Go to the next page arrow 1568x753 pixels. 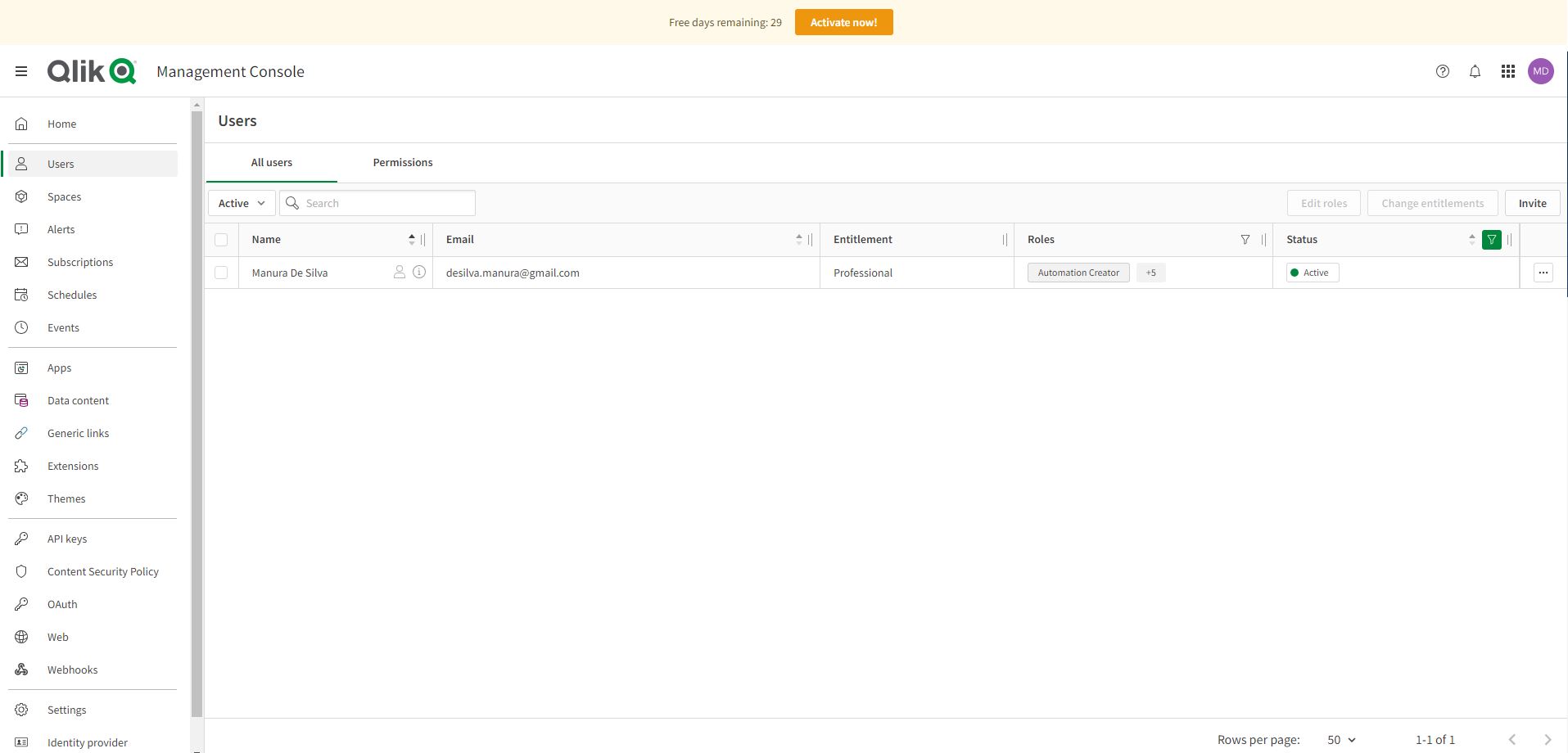(x=1548, y=740)
